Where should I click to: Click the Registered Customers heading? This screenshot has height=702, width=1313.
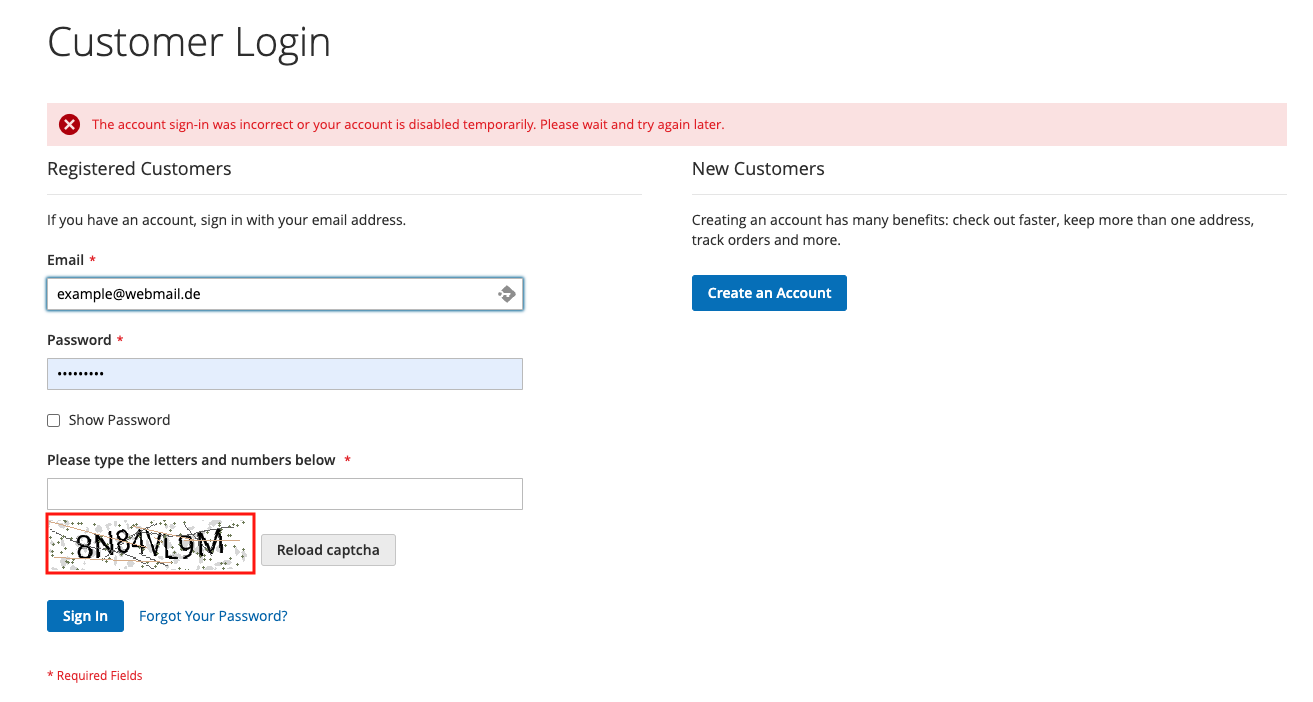[139, 169]
